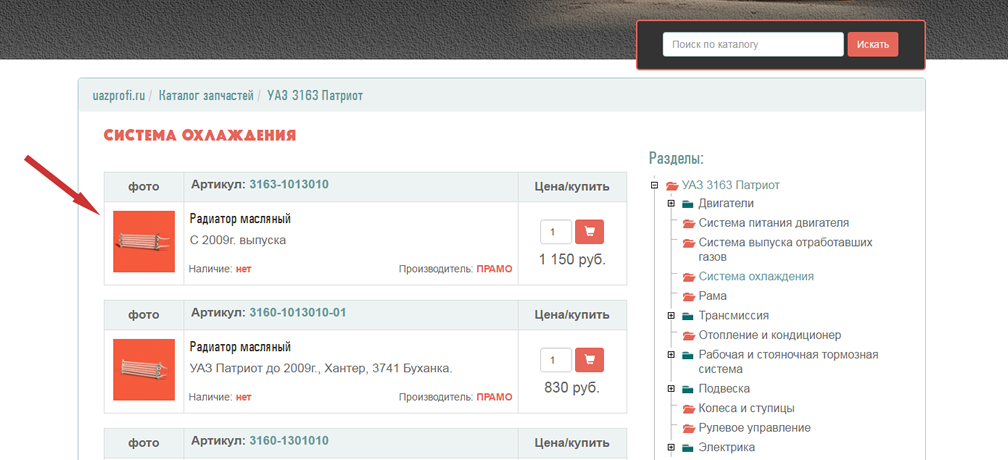Click folder icon beside Рабочая и стояночная тормозная
The image size is (1008, 460).
pyautogui.click(x=688, y=355)
